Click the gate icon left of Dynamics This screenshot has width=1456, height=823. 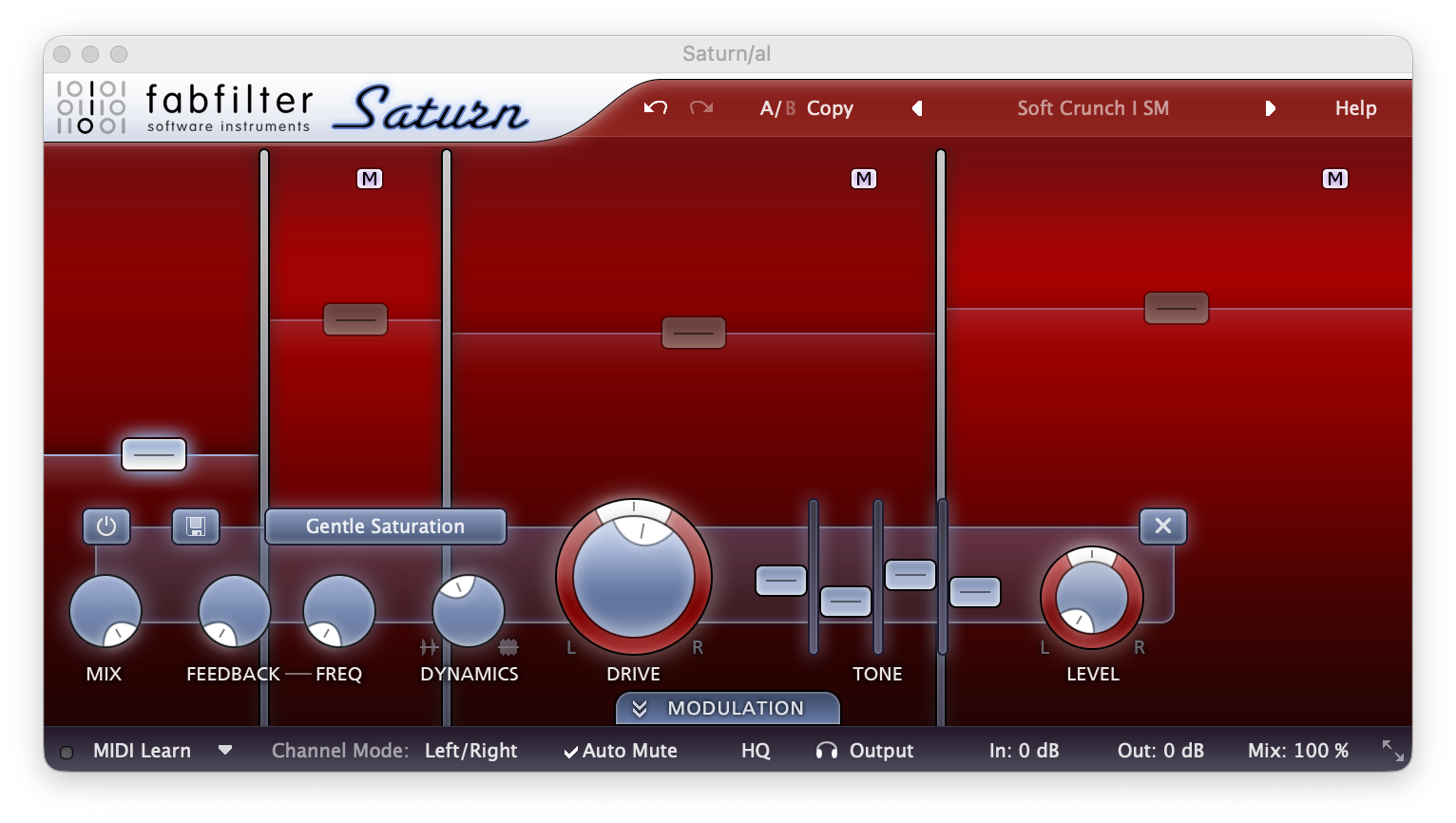(x=429, y=647)
